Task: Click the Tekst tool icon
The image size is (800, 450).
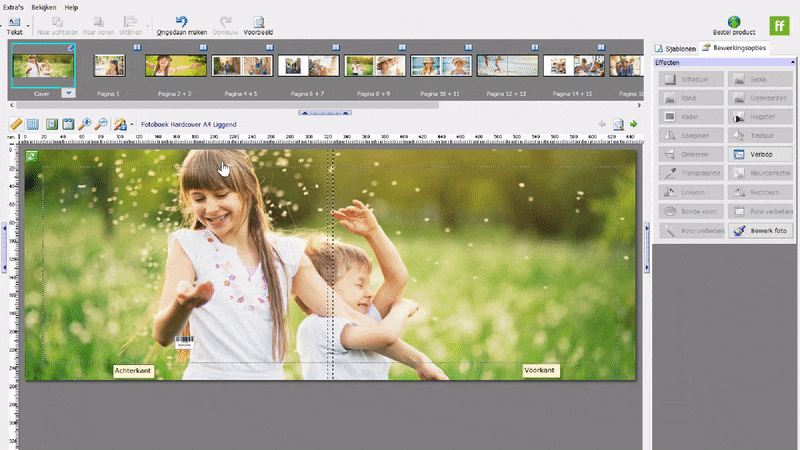Action: point(14,21)
